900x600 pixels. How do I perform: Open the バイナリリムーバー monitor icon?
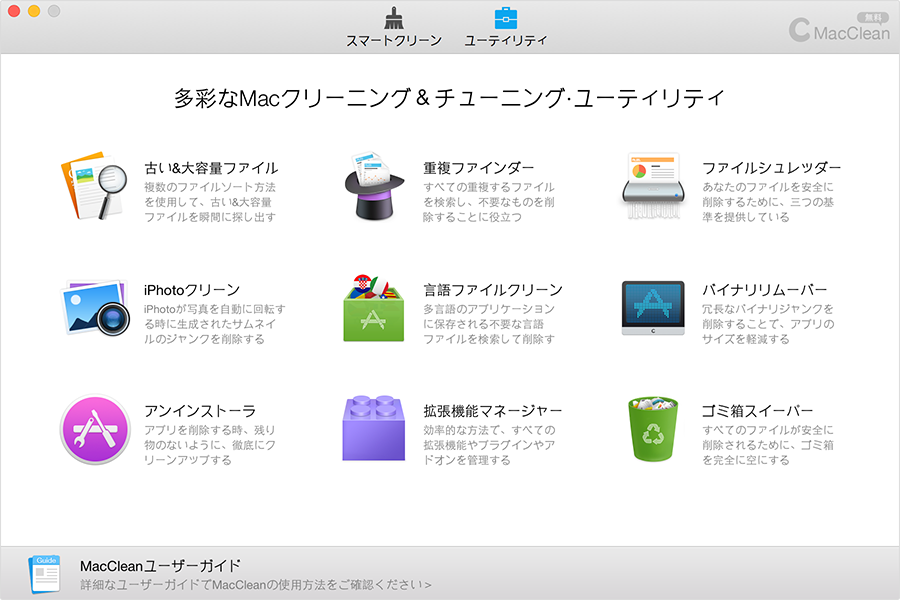[x=653, y=308]
